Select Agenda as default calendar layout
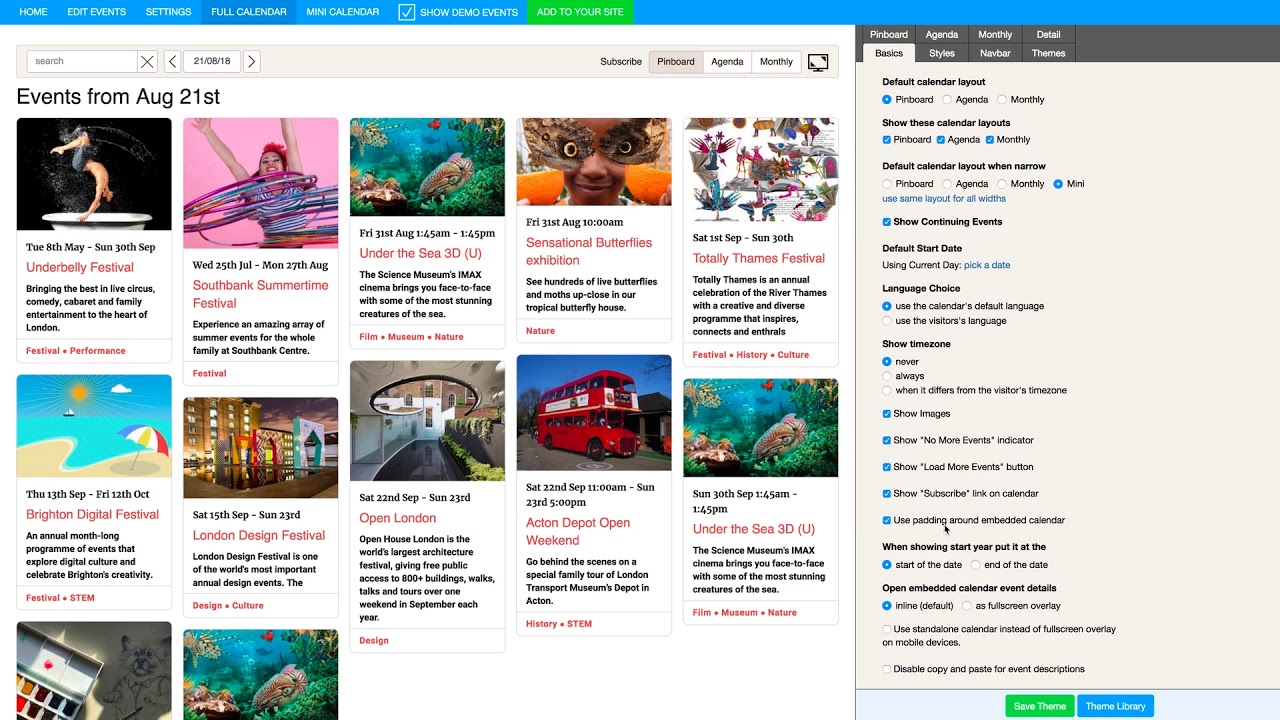 click(947, 100)
